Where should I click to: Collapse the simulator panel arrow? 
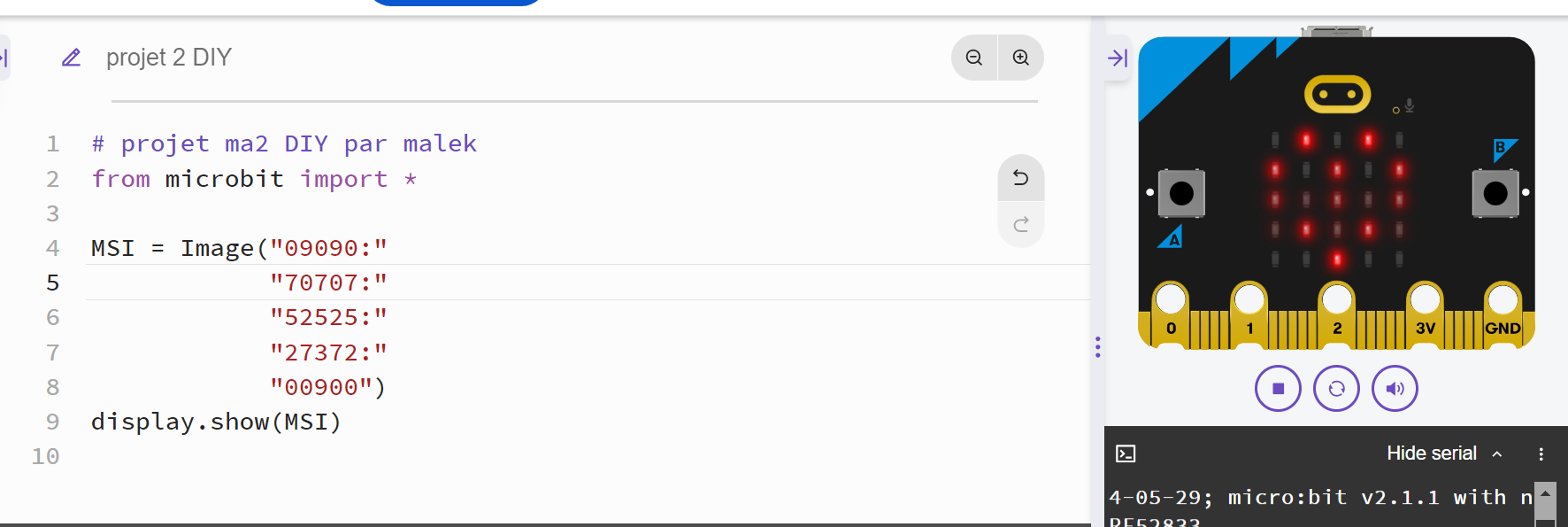click(x=1118, y=58)
